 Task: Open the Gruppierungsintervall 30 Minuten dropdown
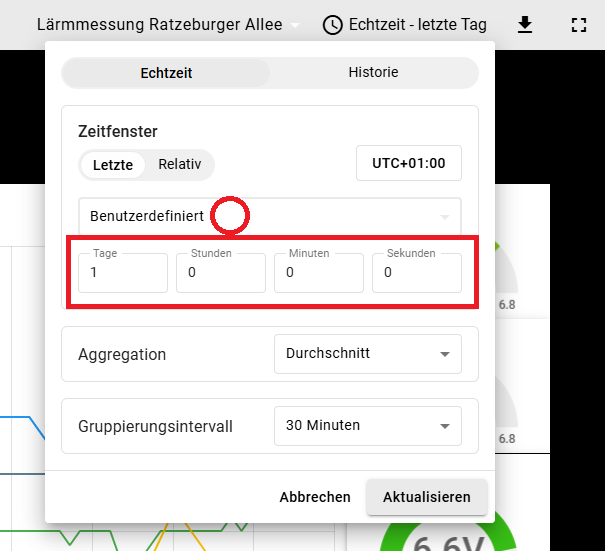pyautogui.click(x=367, y=426)
